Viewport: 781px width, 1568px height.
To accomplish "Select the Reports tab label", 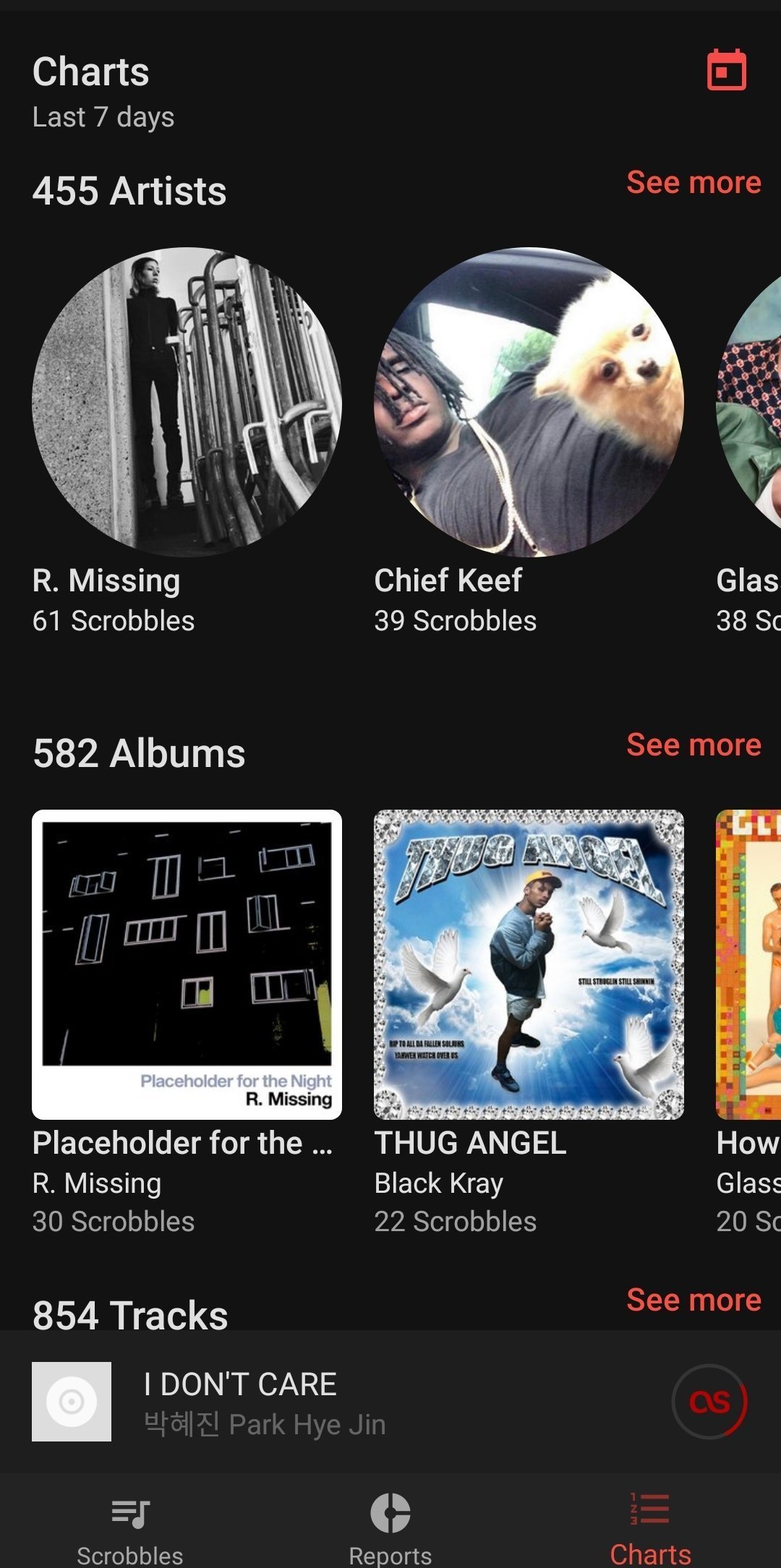I will coord(390,1555).
